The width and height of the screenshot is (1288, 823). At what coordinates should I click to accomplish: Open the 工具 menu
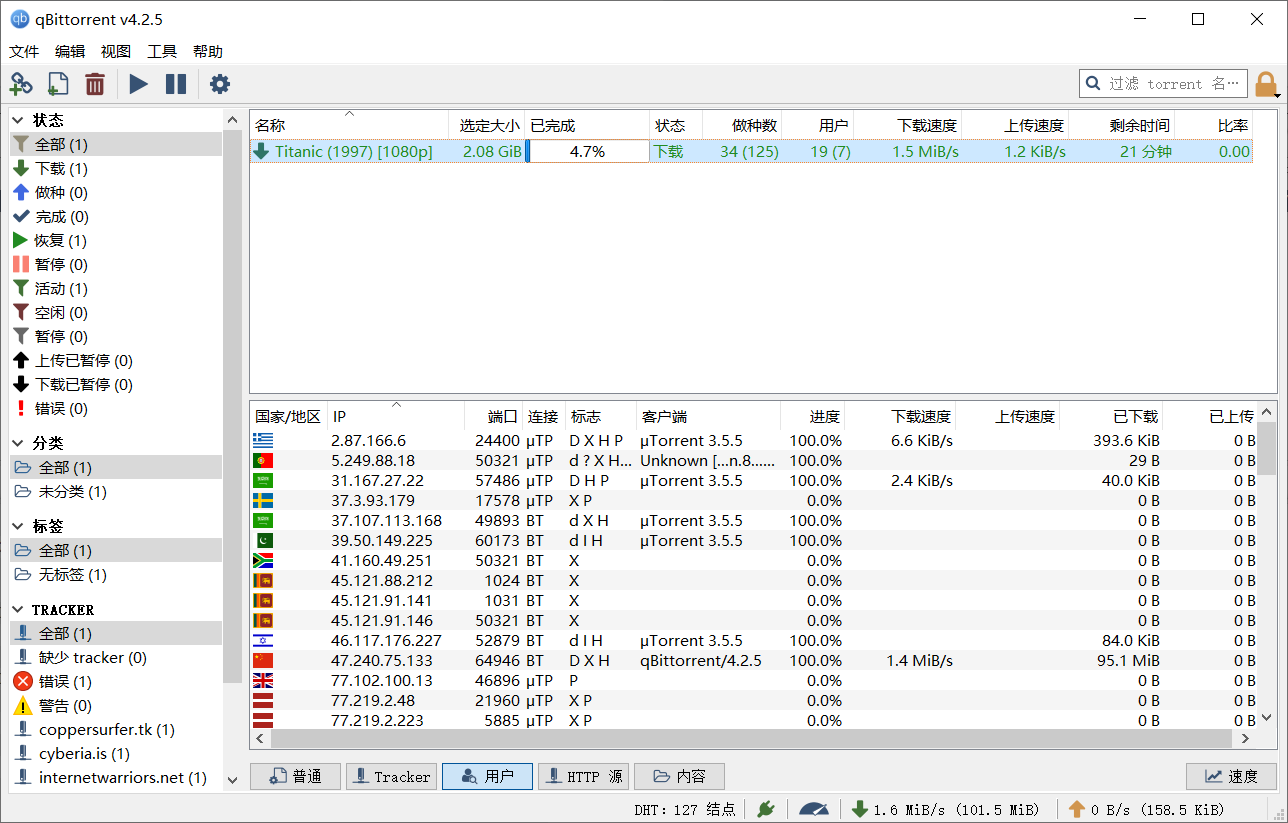point(162,52)
